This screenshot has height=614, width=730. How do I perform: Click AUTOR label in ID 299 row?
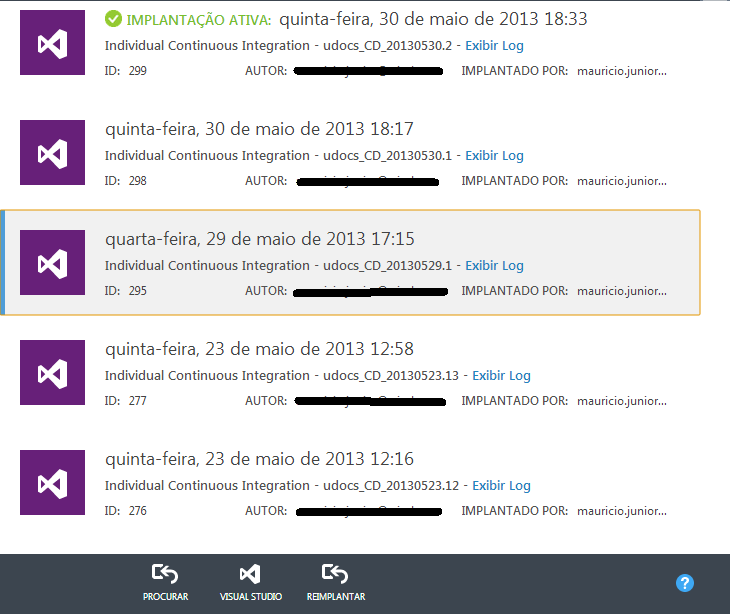[266, 71]
